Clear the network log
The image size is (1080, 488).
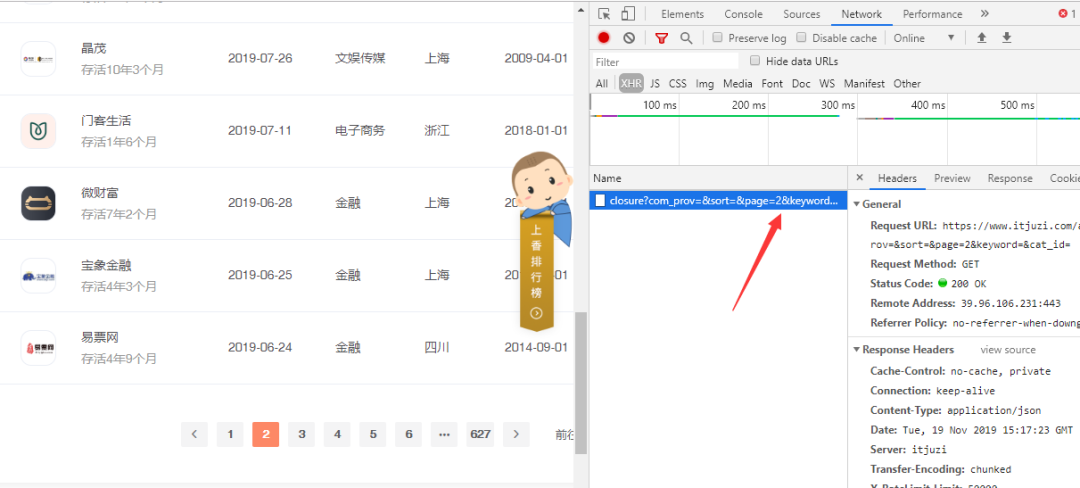[x=629, y=38]
